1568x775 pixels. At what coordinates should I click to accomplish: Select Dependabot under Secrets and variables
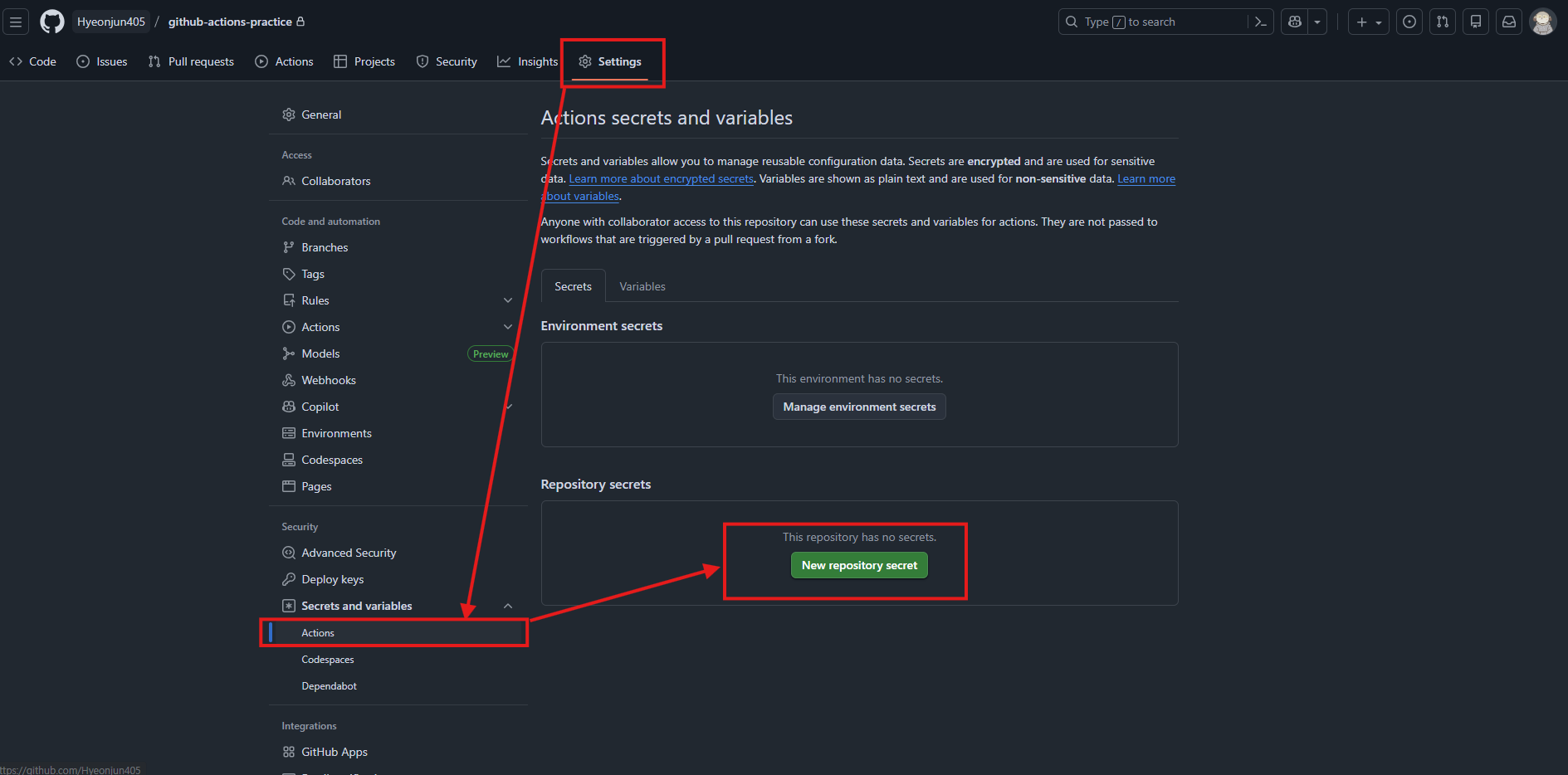point(329,686)
